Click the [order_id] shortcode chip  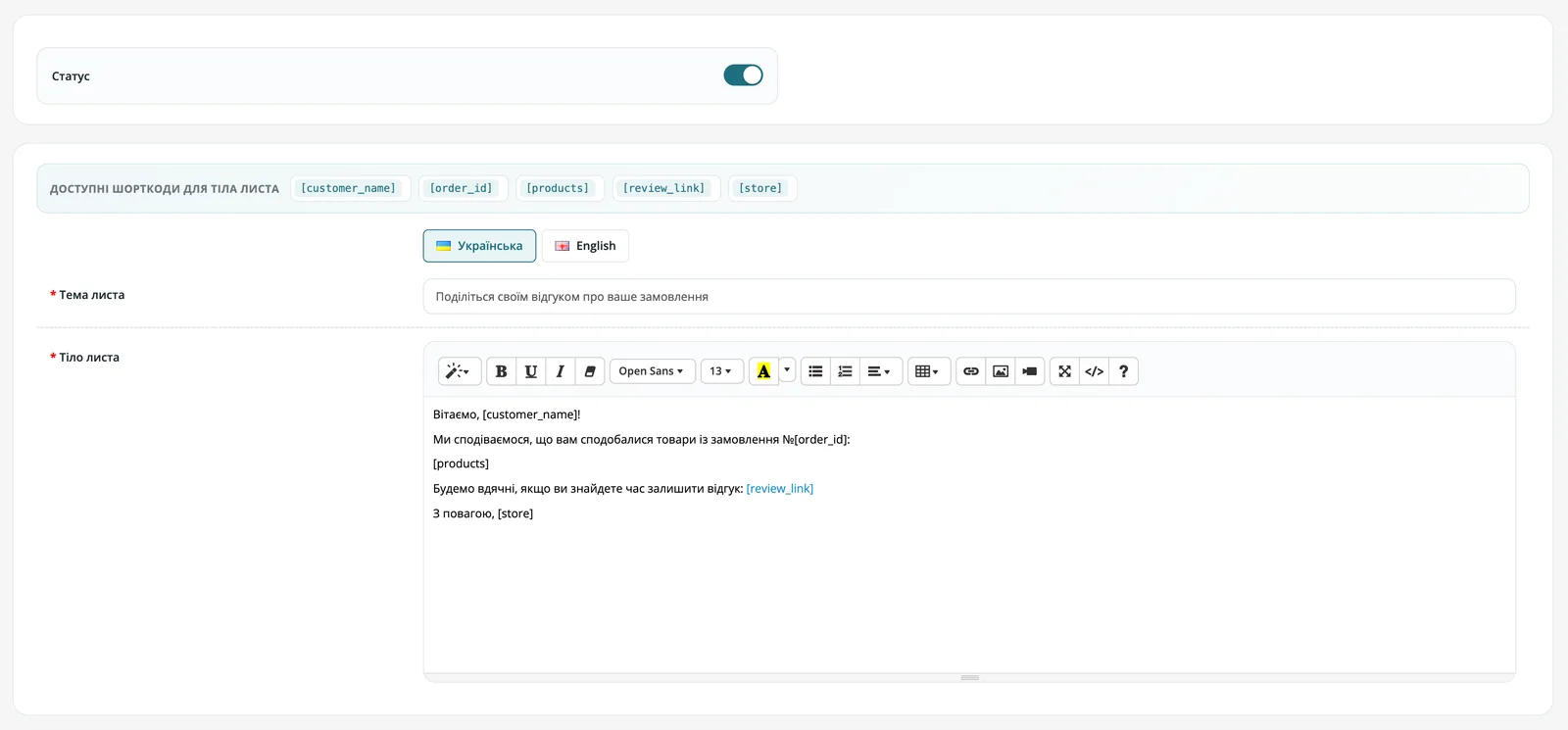pyautogui.click(x=462, y=188)
